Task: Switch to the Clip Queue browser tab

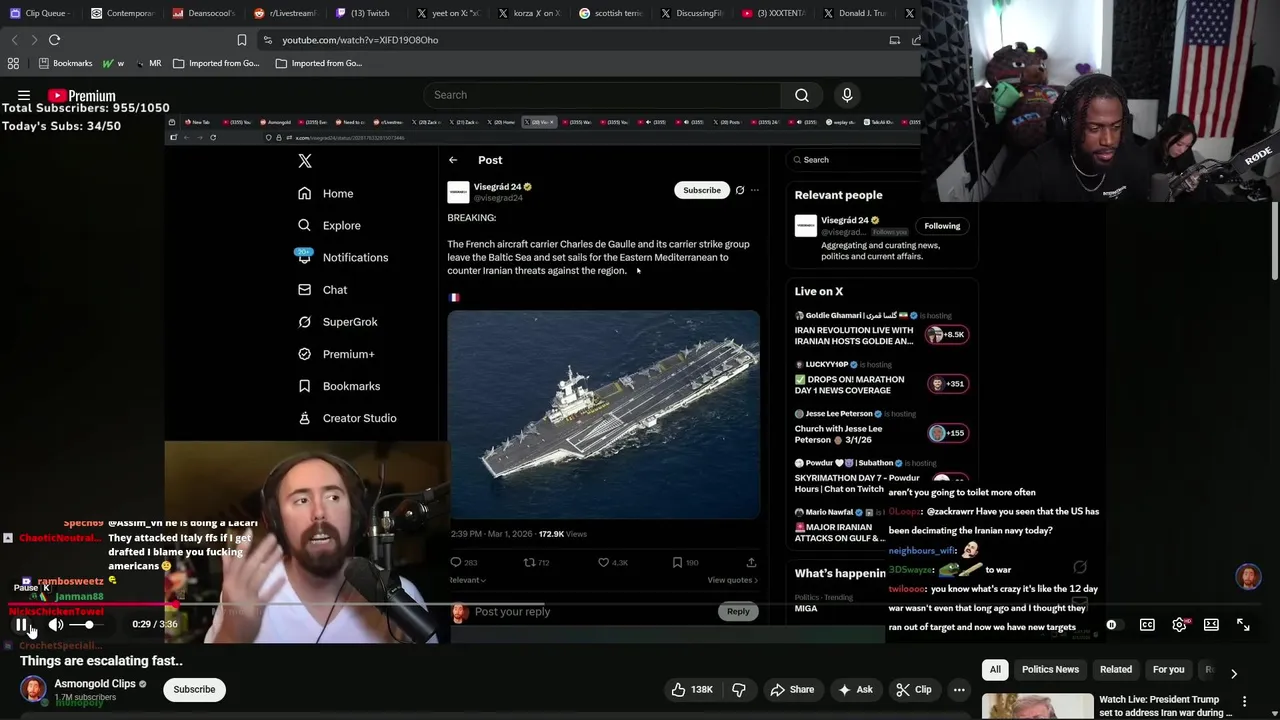Action: pos(40,13)
